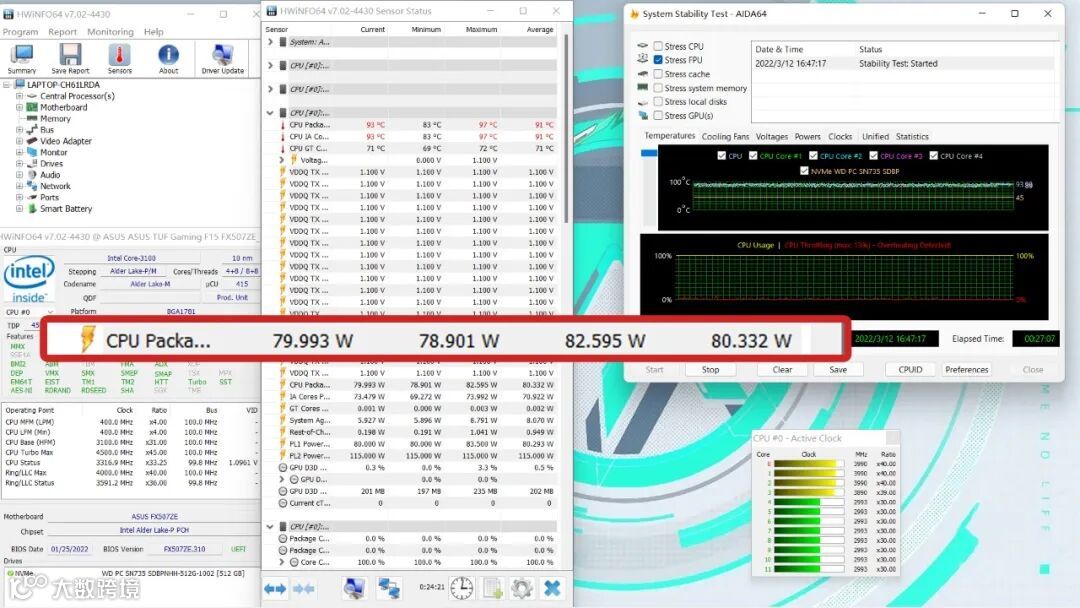Toggle NVMe WD PC SN735 graph checkbox
This screenshot has height=608, width=1080.
click(804, 171)
